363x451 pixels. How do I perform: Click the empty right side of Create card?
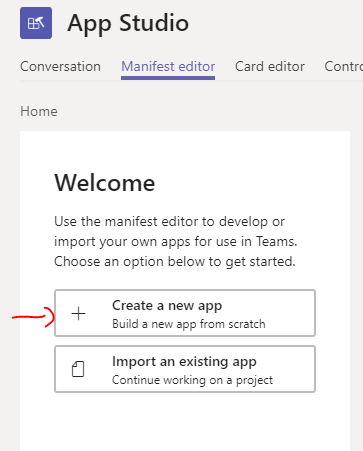tap(292, 313)
